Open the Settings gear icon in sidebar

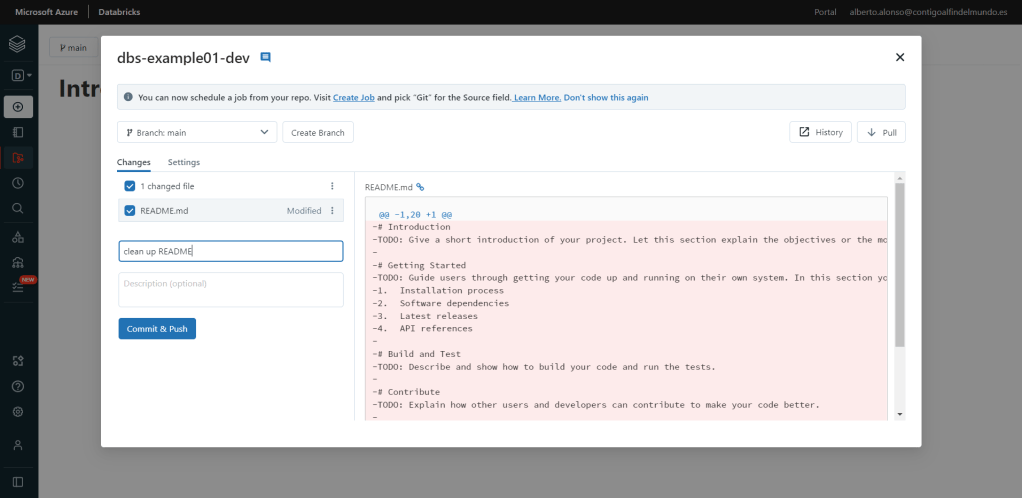point(18,411)
